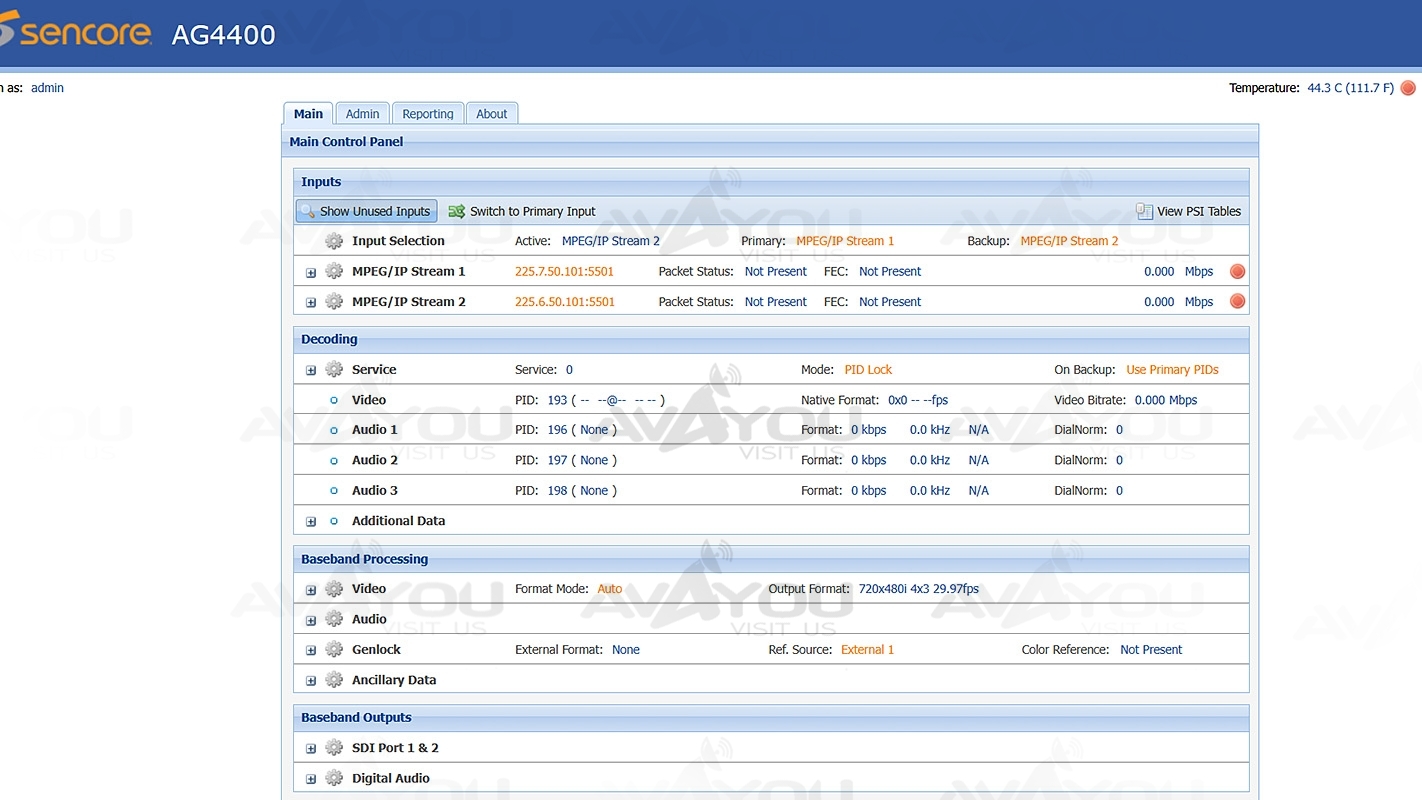Select the Audio 2 circle marker
The height and width of the screenshot is (800, 1422).
coord(334,461)
